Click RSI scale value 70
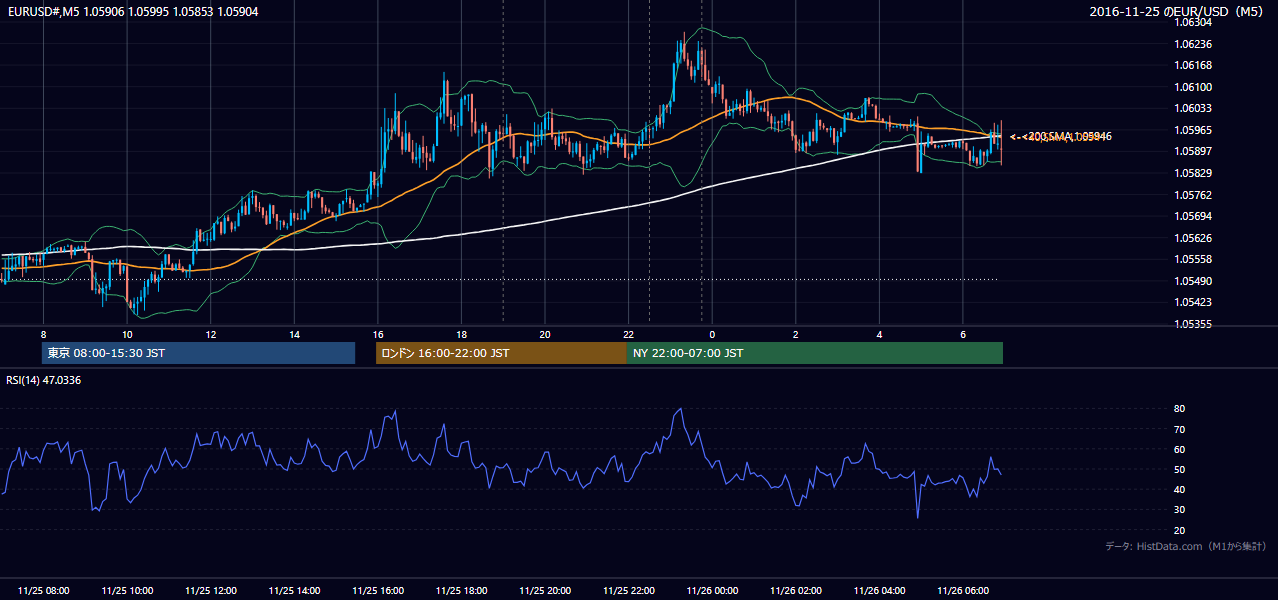1278x600 pixels. click(x=1180, y=429)
